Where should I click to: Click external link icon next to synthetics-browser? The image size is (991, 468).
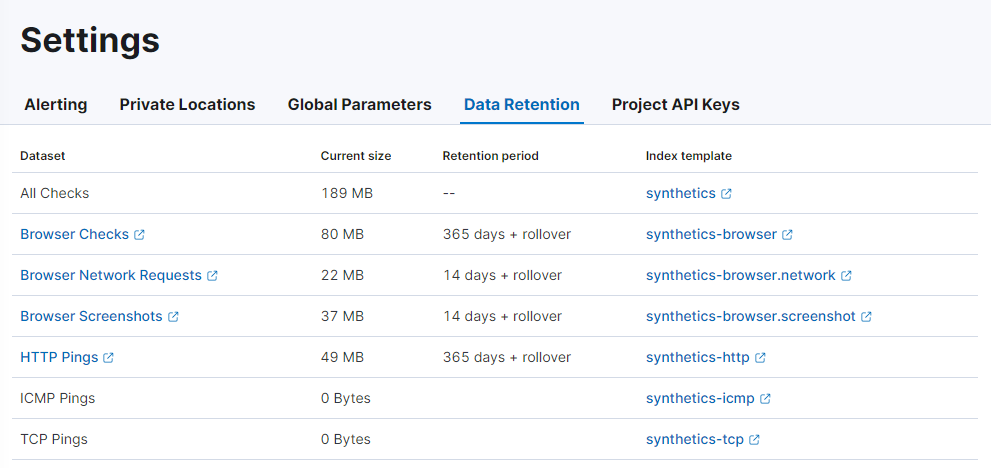coord(787,235)
